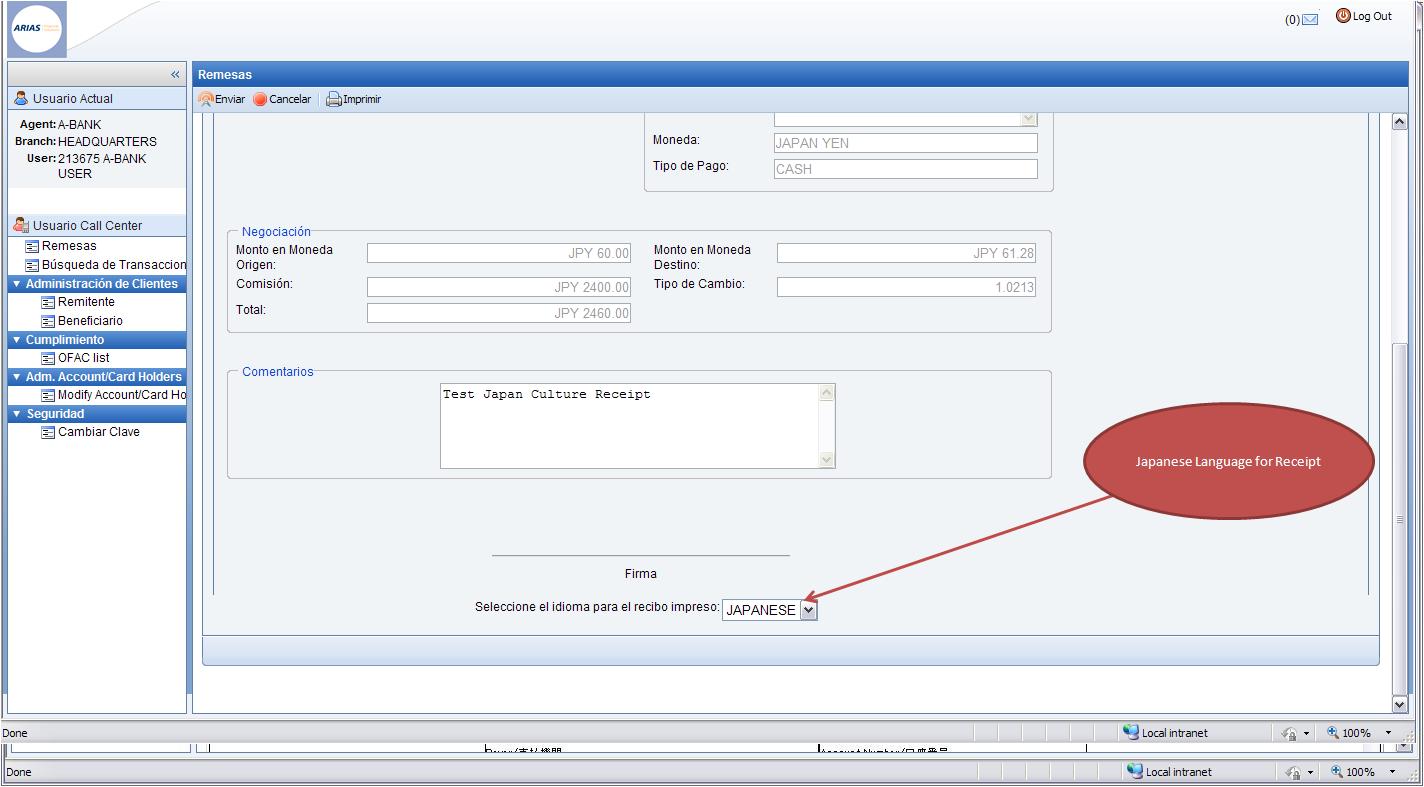Screen dimensions: 1424x787
Task: Open the Beneficiario menu entry
Action: tap(90, 321)
